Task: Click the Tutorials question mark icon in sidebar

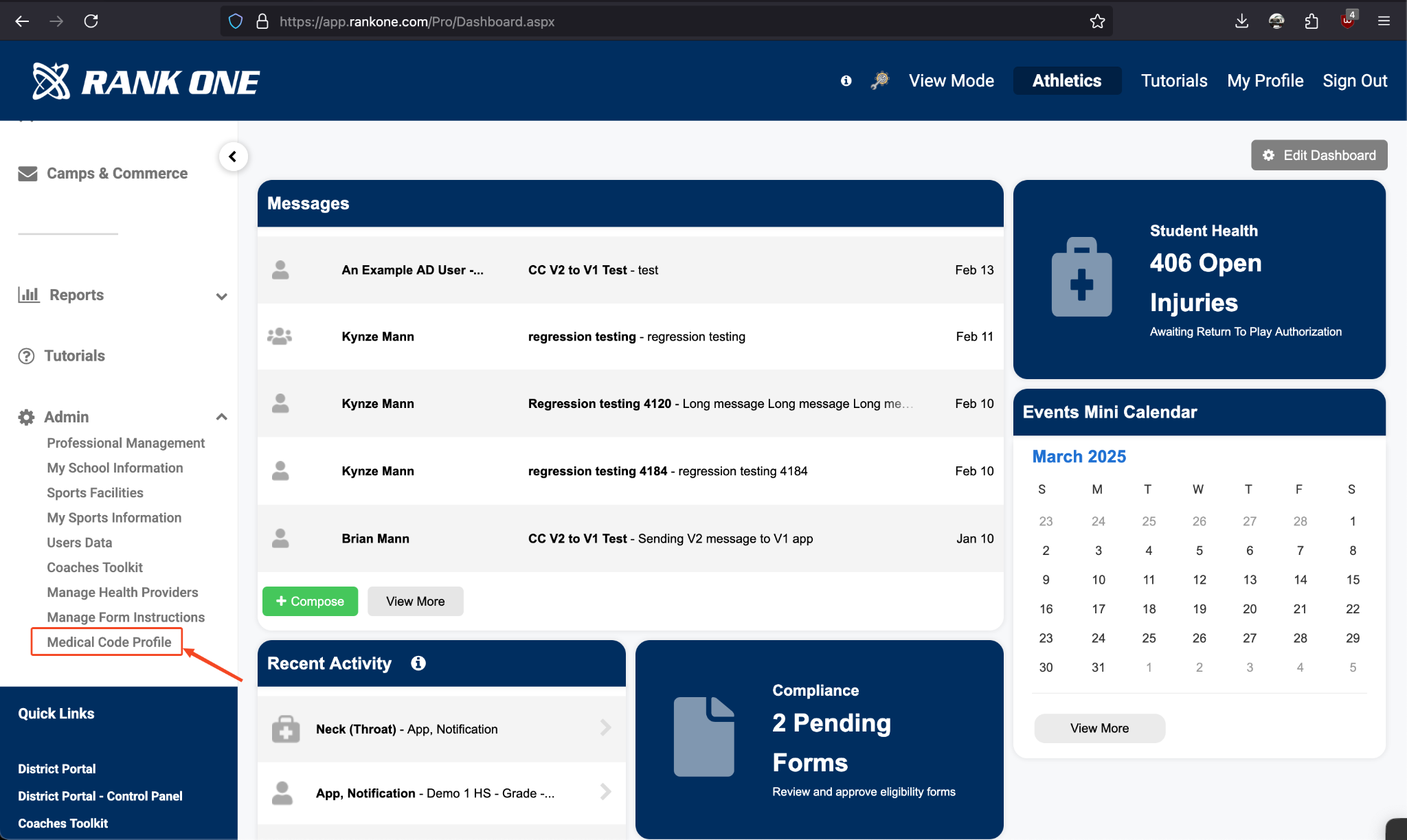Action: [x=26, y=356]
